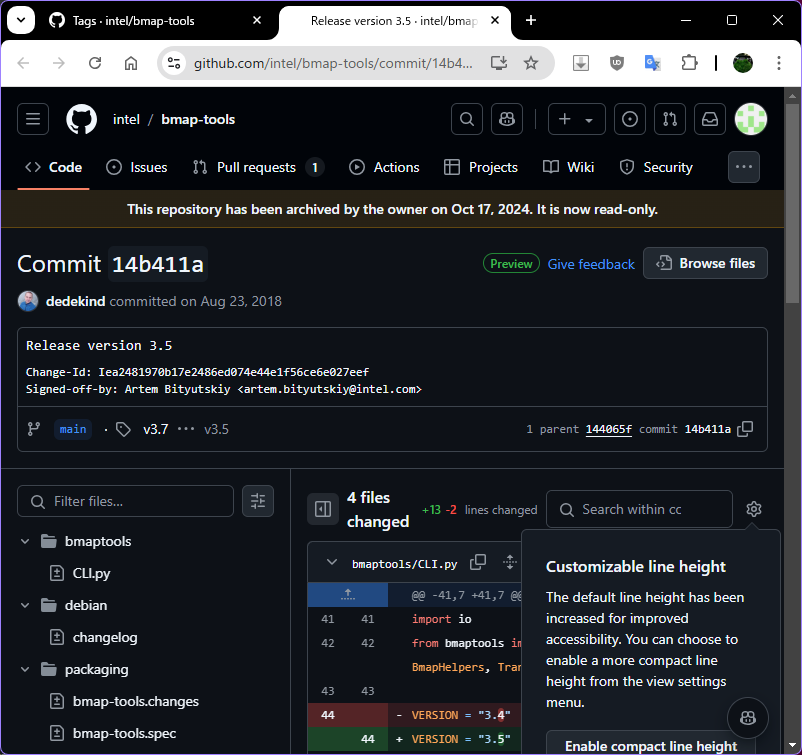Image resolution: width=802 pixels, height=755 pixels.
Task: Open the file filter options icon
Action: pyautogui.click(x=258, y=501)
